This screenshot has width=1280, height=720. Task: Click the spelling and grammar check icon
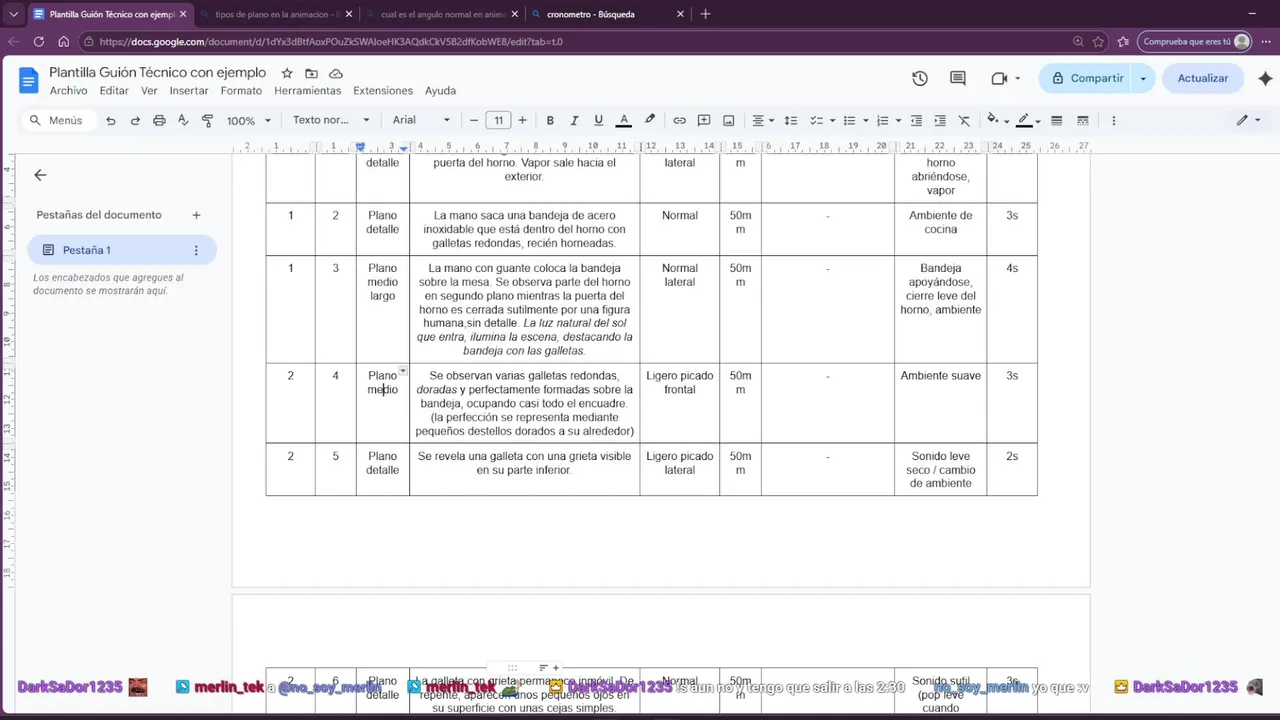(183, 120)
